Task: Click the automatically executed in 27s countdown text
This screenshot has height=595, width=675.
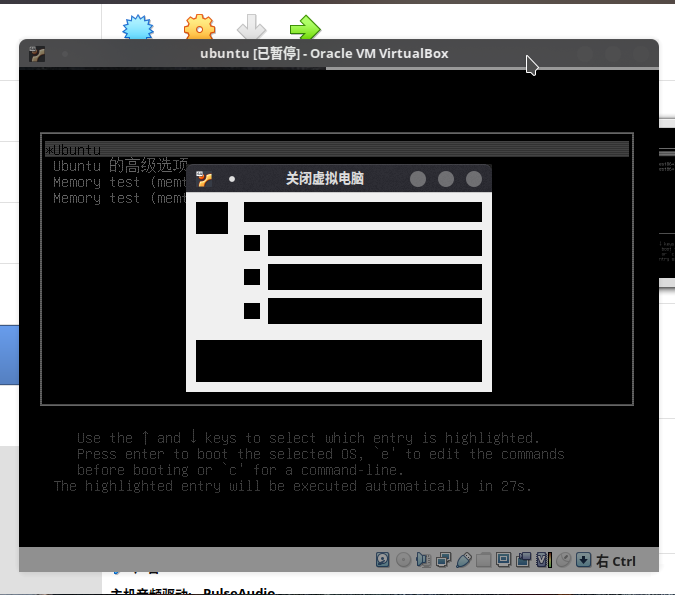Action: [293, 486]
